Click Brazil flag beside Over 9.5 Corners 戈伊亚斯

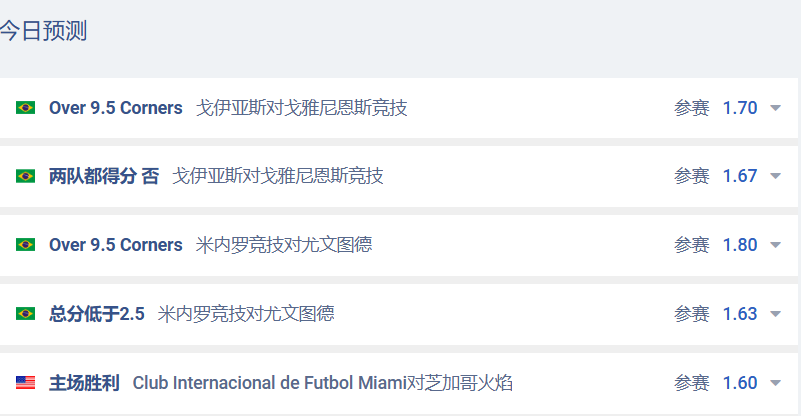point(25,108)
